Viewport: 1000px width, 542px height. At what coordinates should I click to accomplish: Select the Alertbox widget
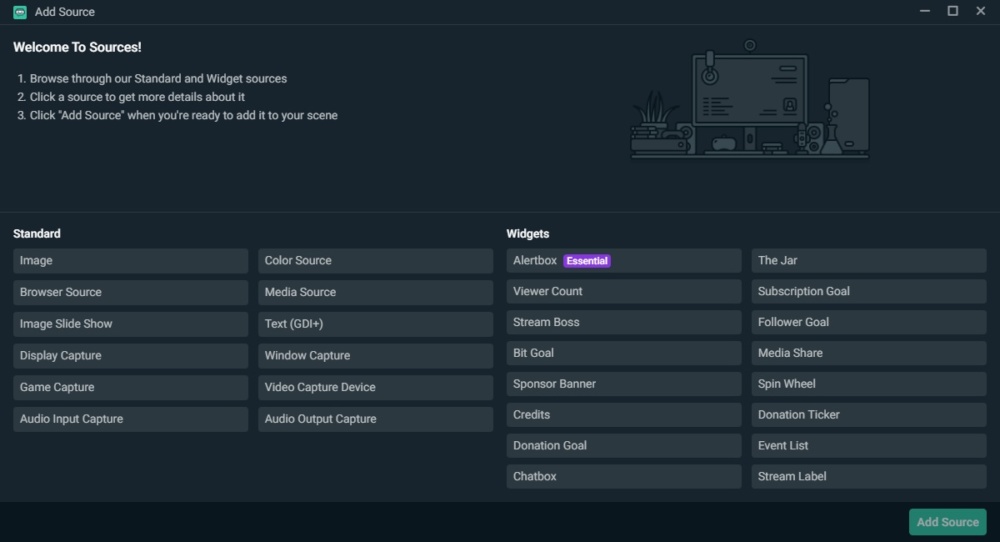(623, 261)
